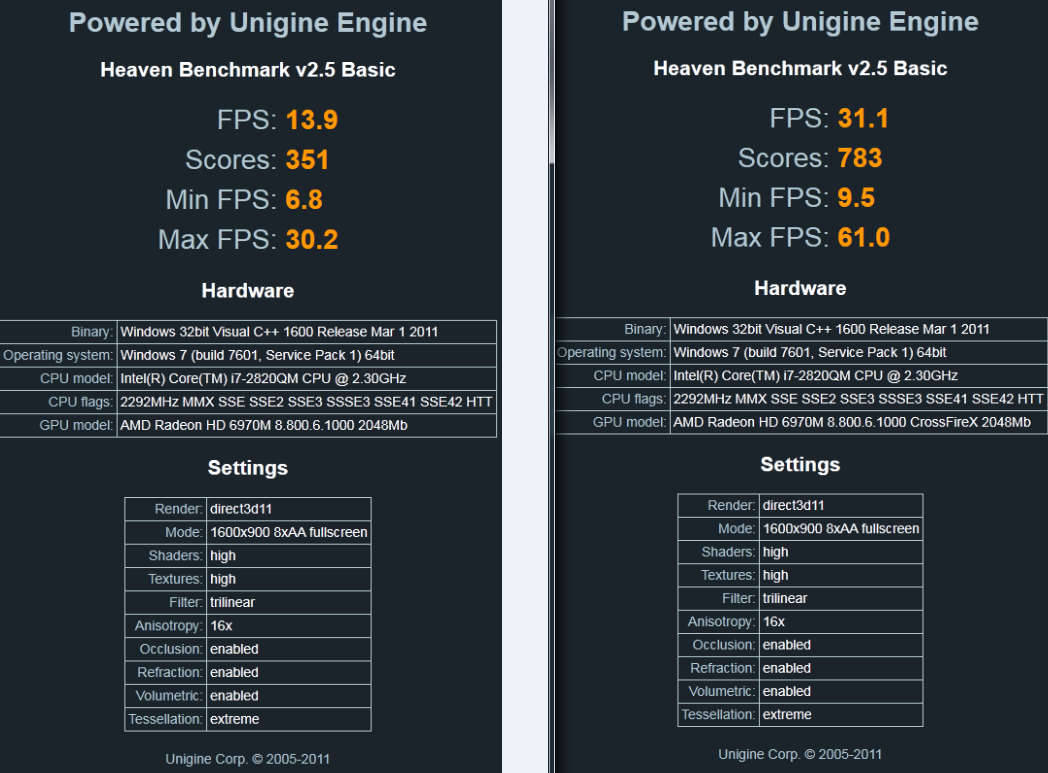Click right Mode value 1600x900 8xAA fullscreen
The width and height of the screenshot is (1048, 773).
pyautogui.click(x=841, y=529)
